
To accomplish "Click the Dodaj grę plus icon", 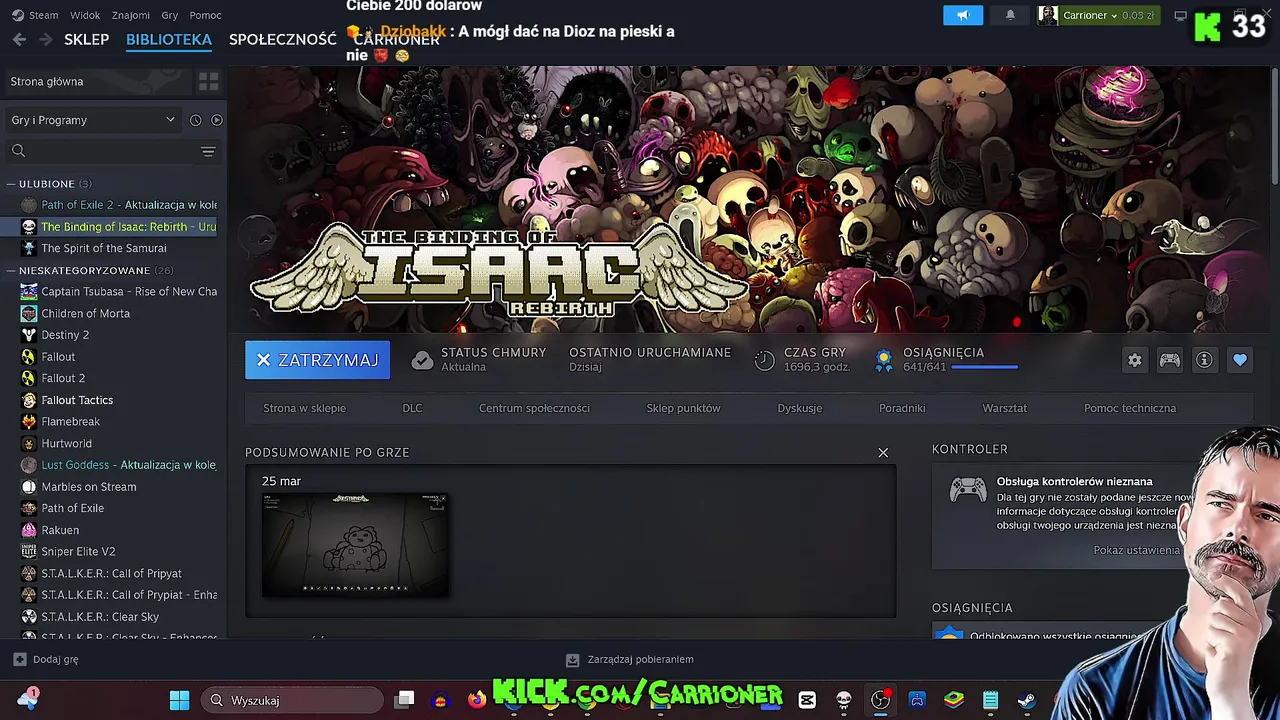I will click(19, 659).
